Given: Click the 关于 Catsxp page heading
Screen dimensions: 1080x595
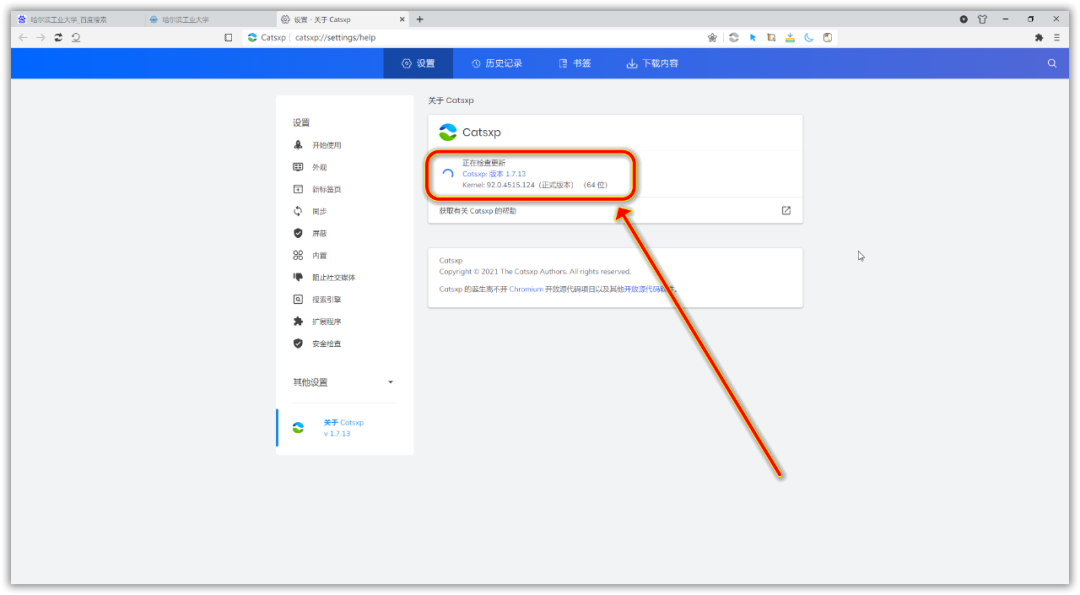Looking at the screenshot, I should pyautogui.click(x=451, y=101).
